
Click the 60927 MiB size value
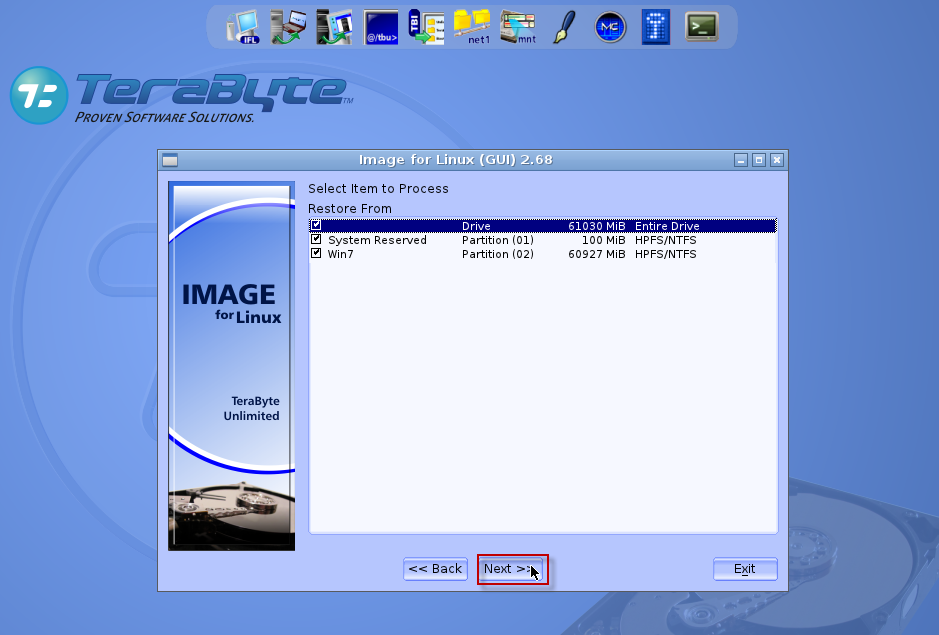(x=596, y=254)
